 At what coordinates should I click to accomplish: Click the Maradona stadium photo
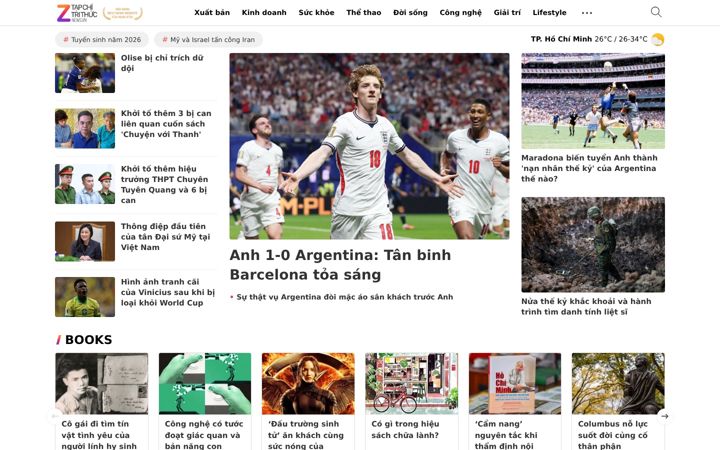[x=593, y=101]
